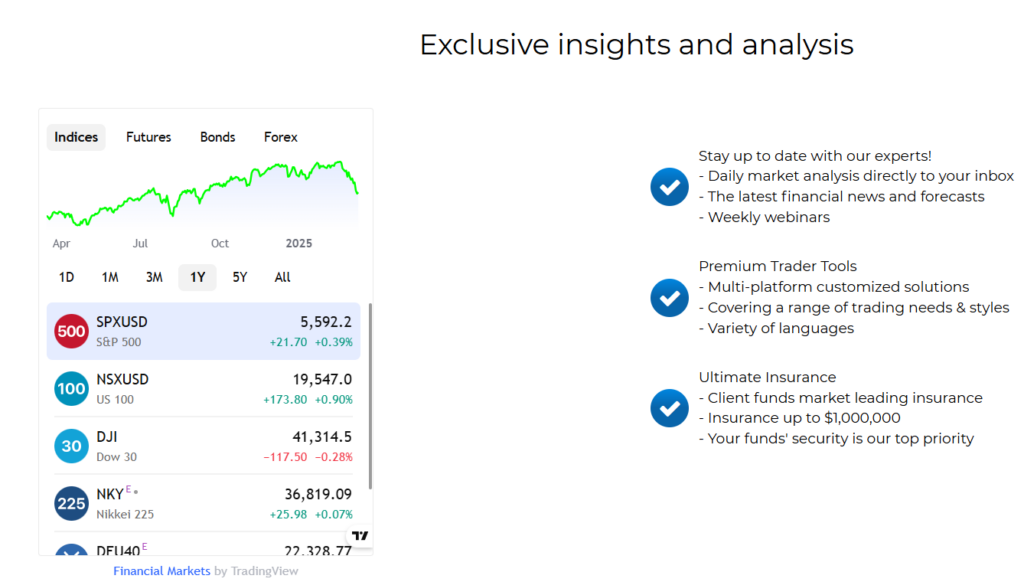Click the checkmark beside Ultimate Insurance
Viewport: 1024px width, 582px height.
click(669, 407)
